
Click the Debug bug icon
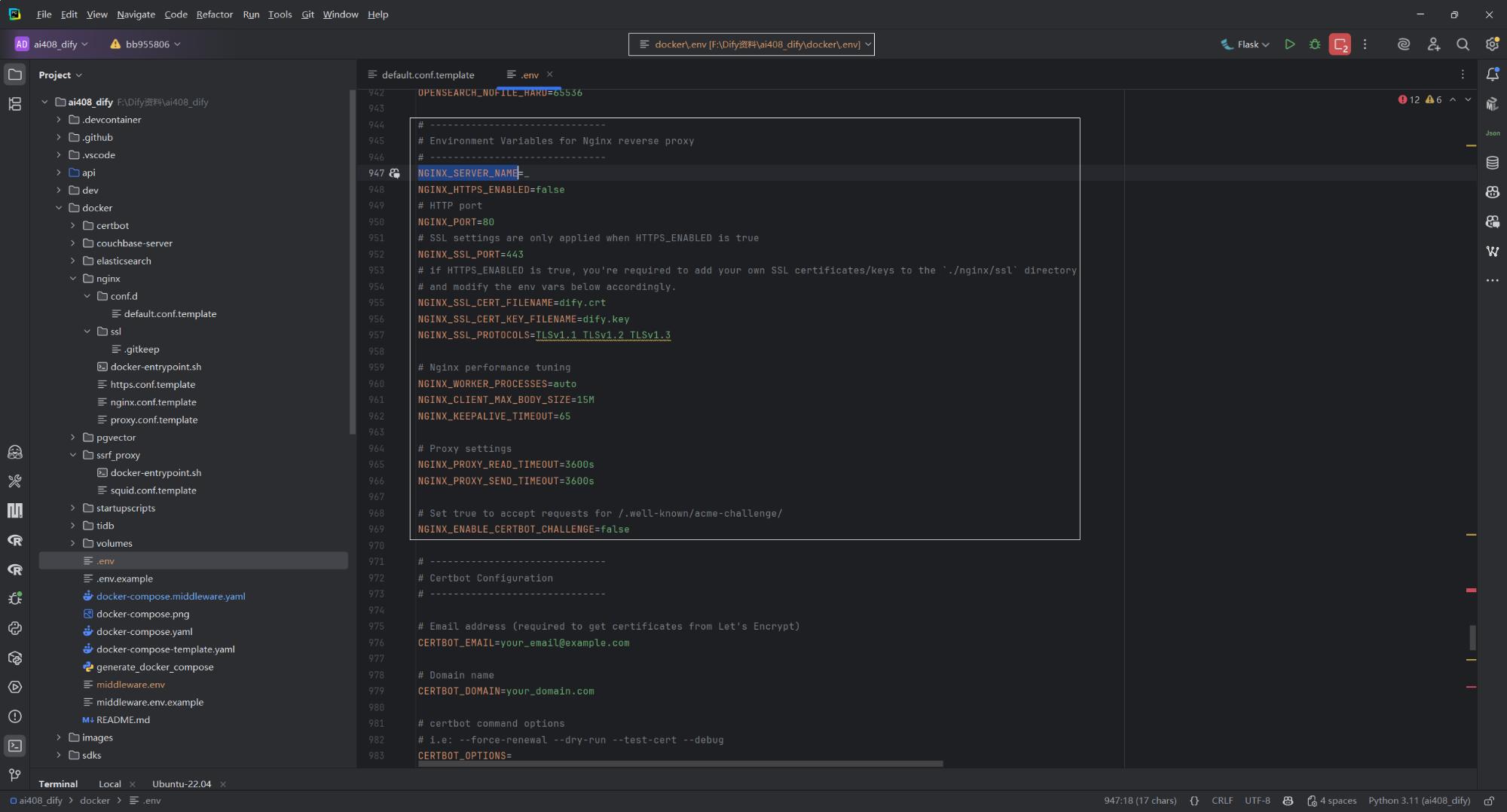pyautogui.click(x=1315, y=44)
